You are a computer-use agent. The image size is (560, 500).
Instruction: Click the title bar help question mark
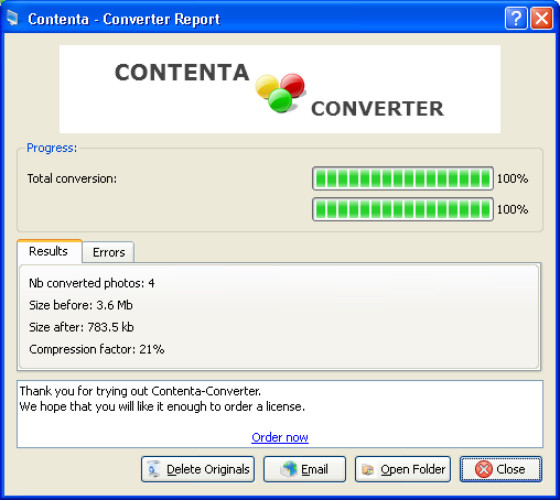[x=516, y=18]
